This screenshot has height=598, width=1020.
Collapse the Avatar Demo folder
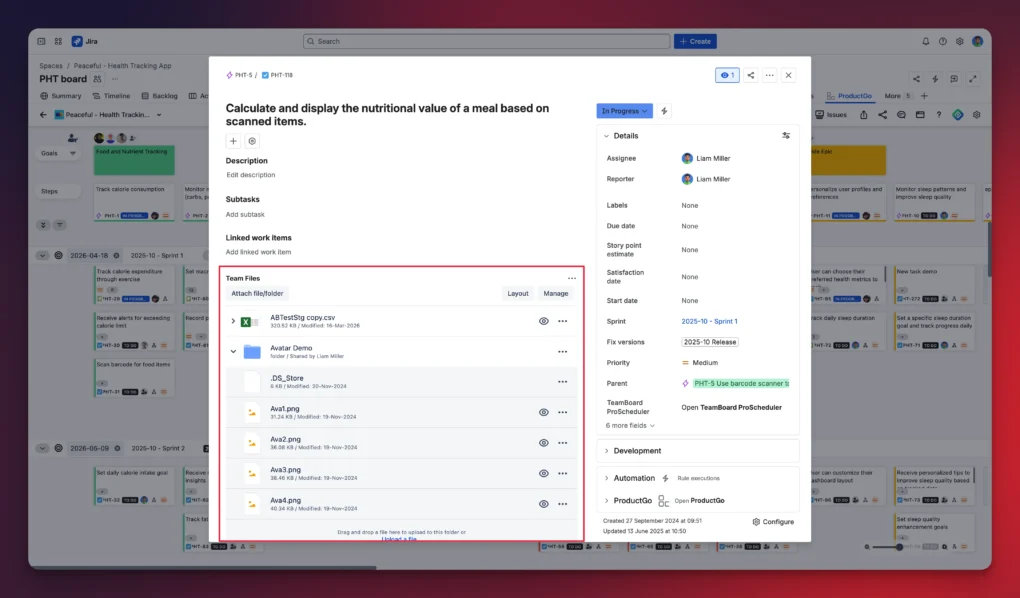point(233,352)
